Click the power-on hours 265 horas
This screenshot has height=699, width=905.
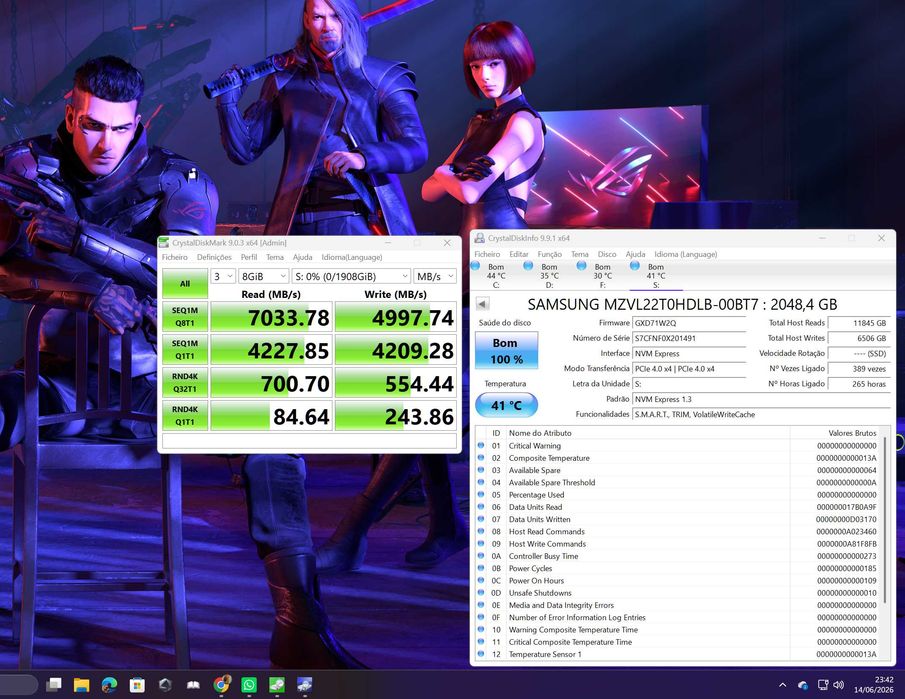(859, 384)
